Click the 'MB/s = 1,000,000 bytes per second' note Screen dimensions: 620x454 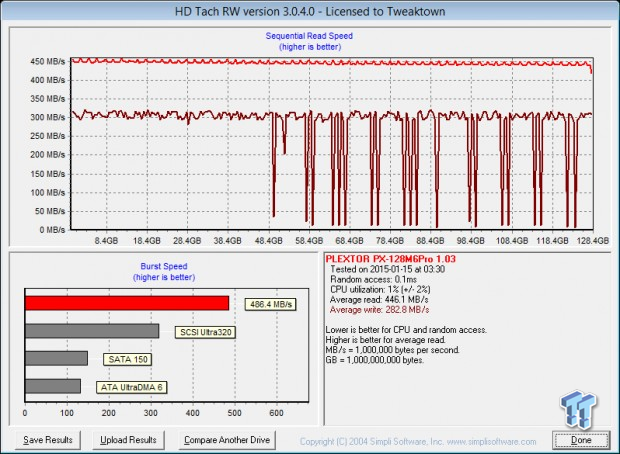point(393,350)
